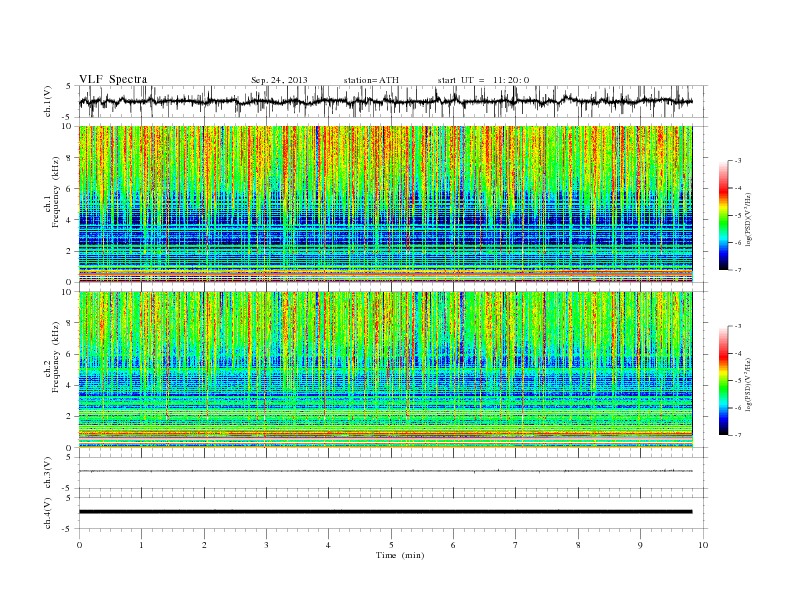Click the 'ch.4(V)' axis label

tap(48, 513)
